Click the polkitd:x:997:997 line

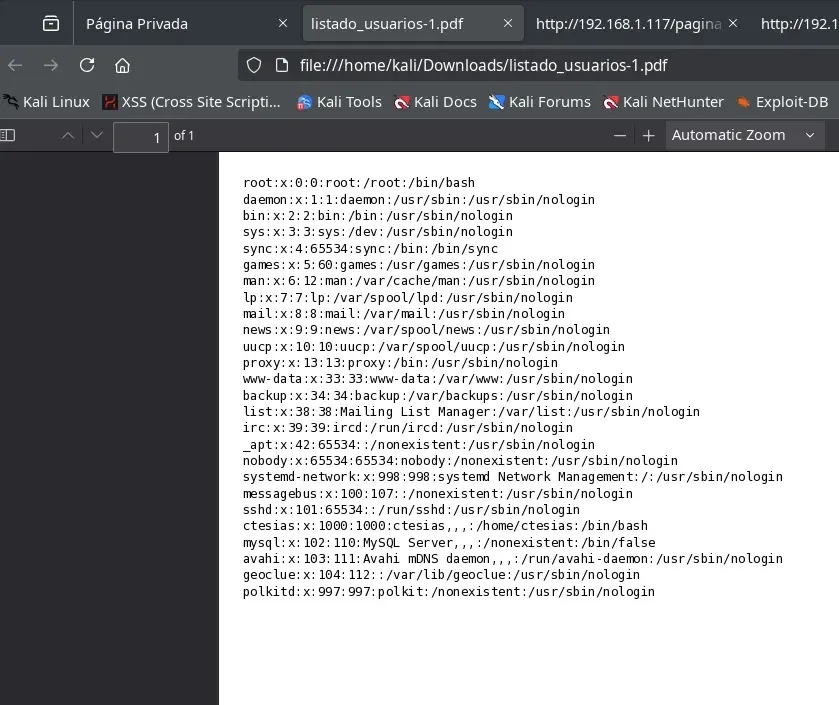[449, 592]
